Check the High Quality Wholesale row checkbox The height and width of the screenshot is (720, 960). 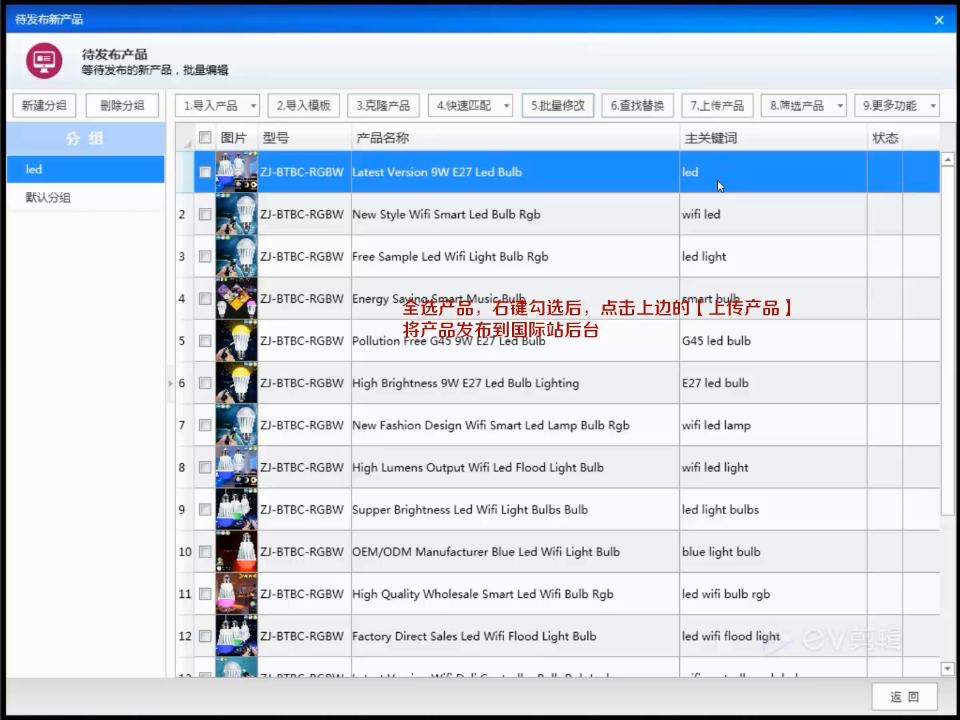coord(205,594)
